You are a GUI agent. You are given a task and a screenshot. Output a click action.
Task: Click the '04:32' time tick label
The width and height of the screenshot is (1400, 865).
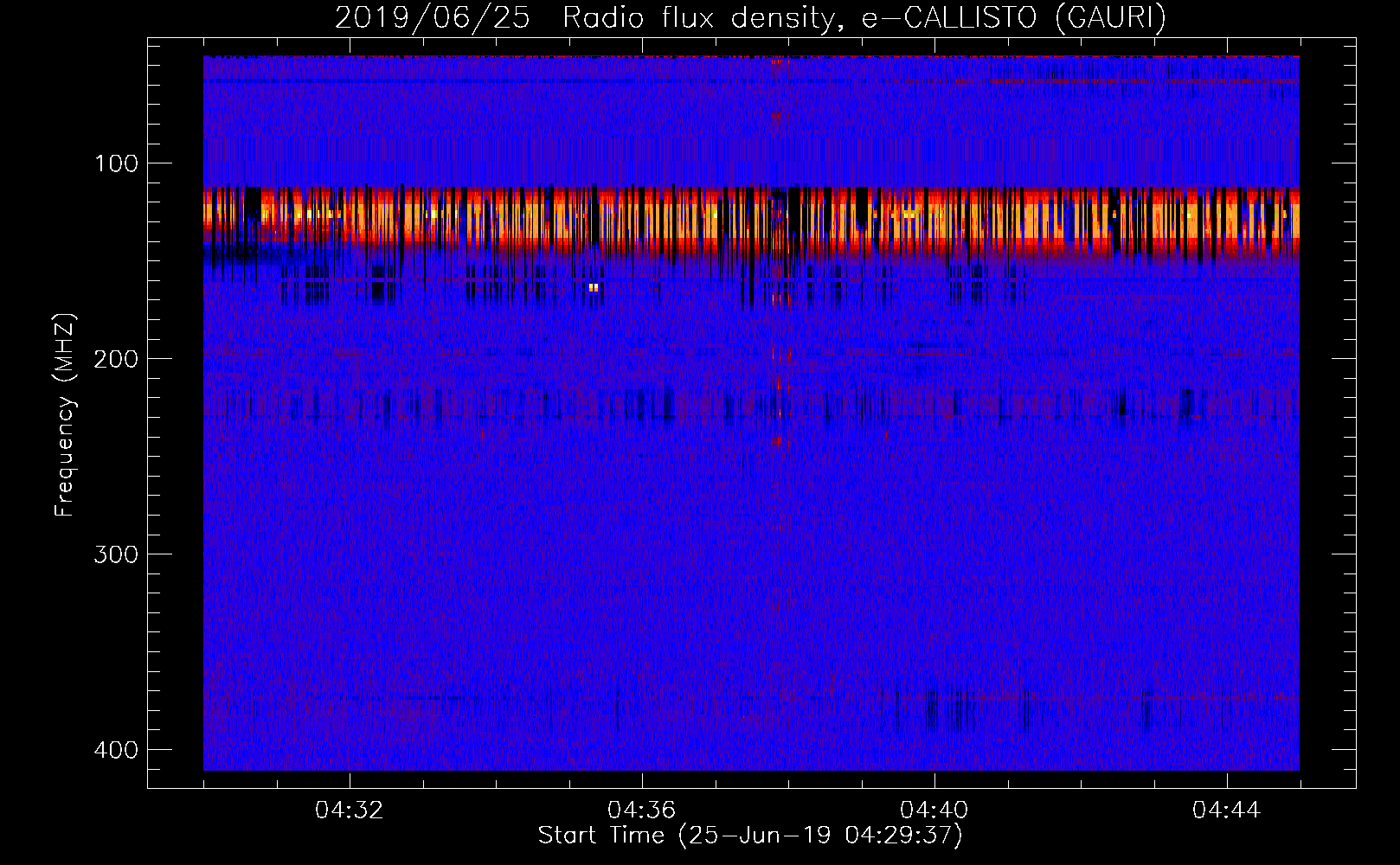pos(350,811)
